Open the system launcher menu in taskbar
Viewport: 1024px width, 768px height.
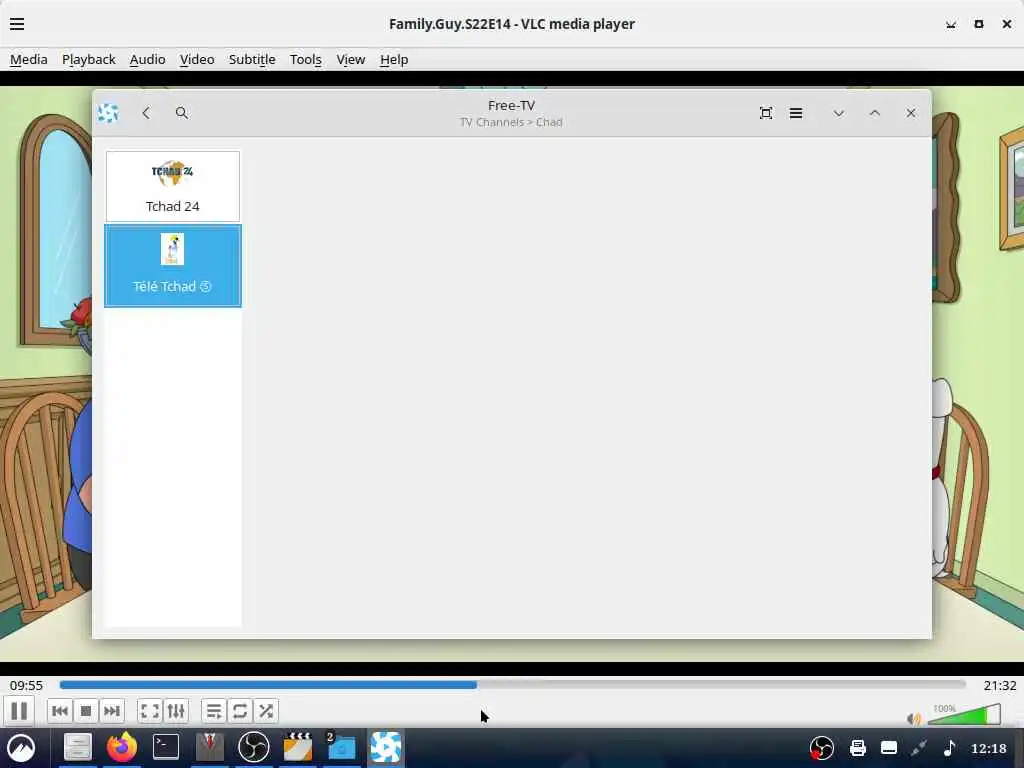point(21,747)
